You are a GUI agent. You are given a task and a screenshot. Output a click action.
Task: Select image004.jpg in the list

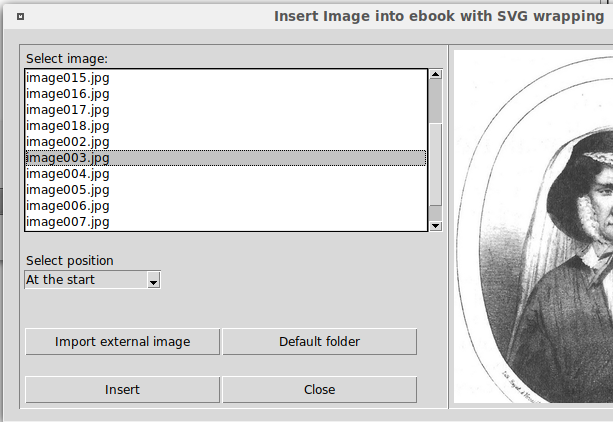pos(226,174)
